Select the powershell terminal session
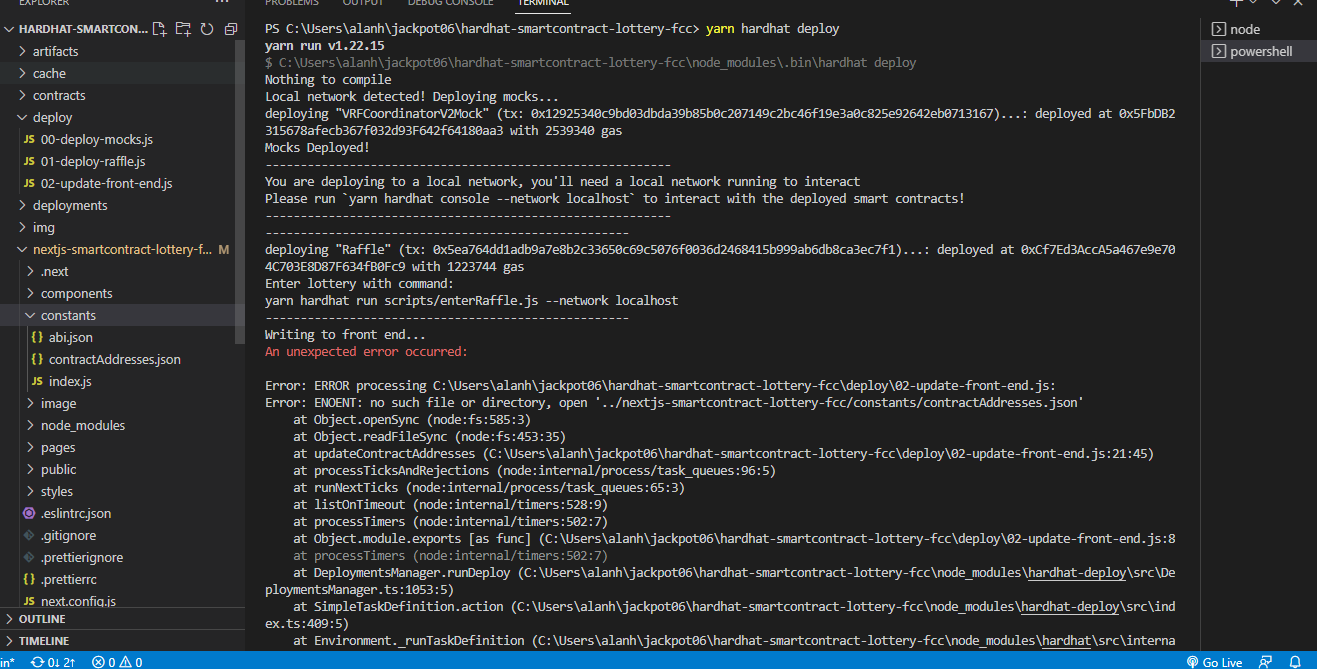Viewport: 1317px width, 669px height. click(1259, 51)
